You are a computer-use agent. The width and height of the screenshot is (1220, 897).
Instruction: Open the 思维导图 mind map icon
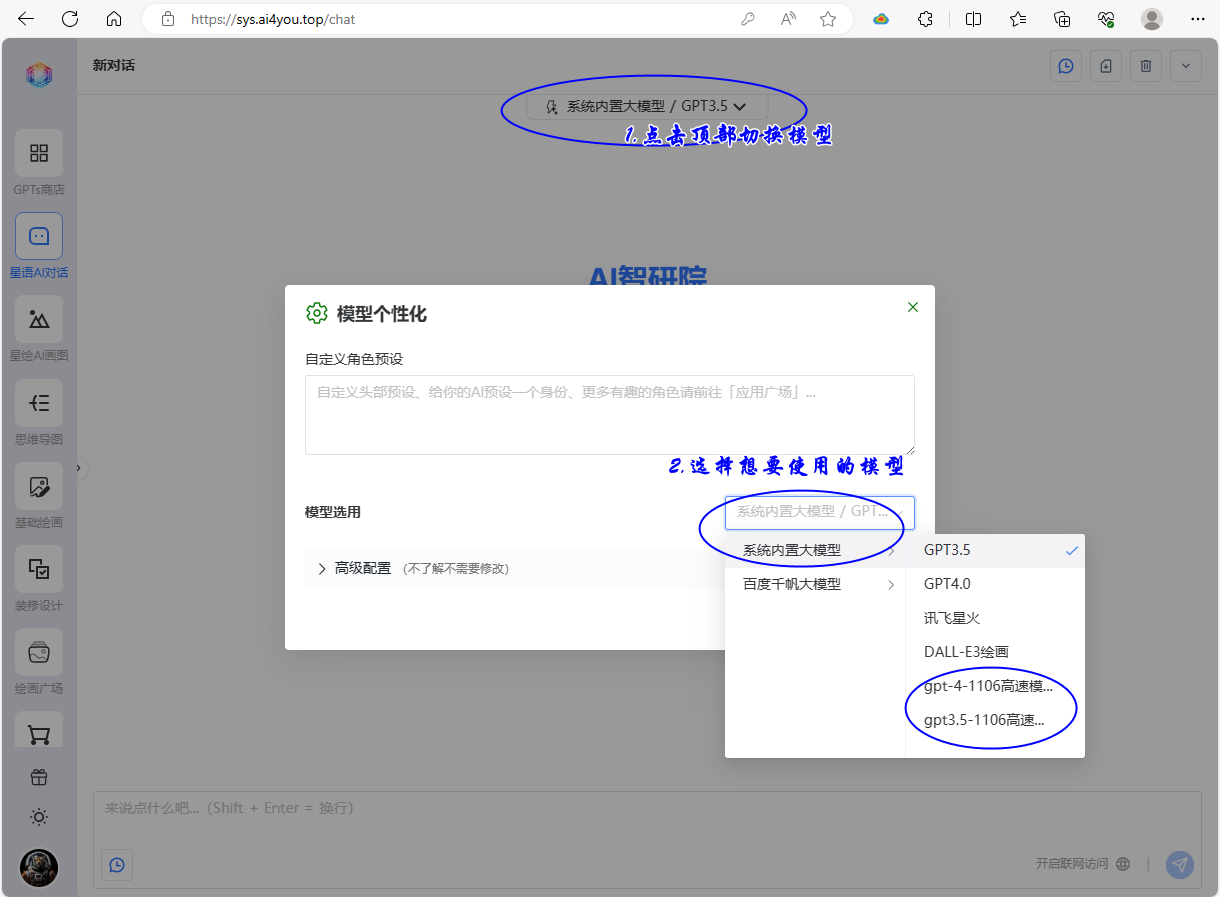coord(39,403)
